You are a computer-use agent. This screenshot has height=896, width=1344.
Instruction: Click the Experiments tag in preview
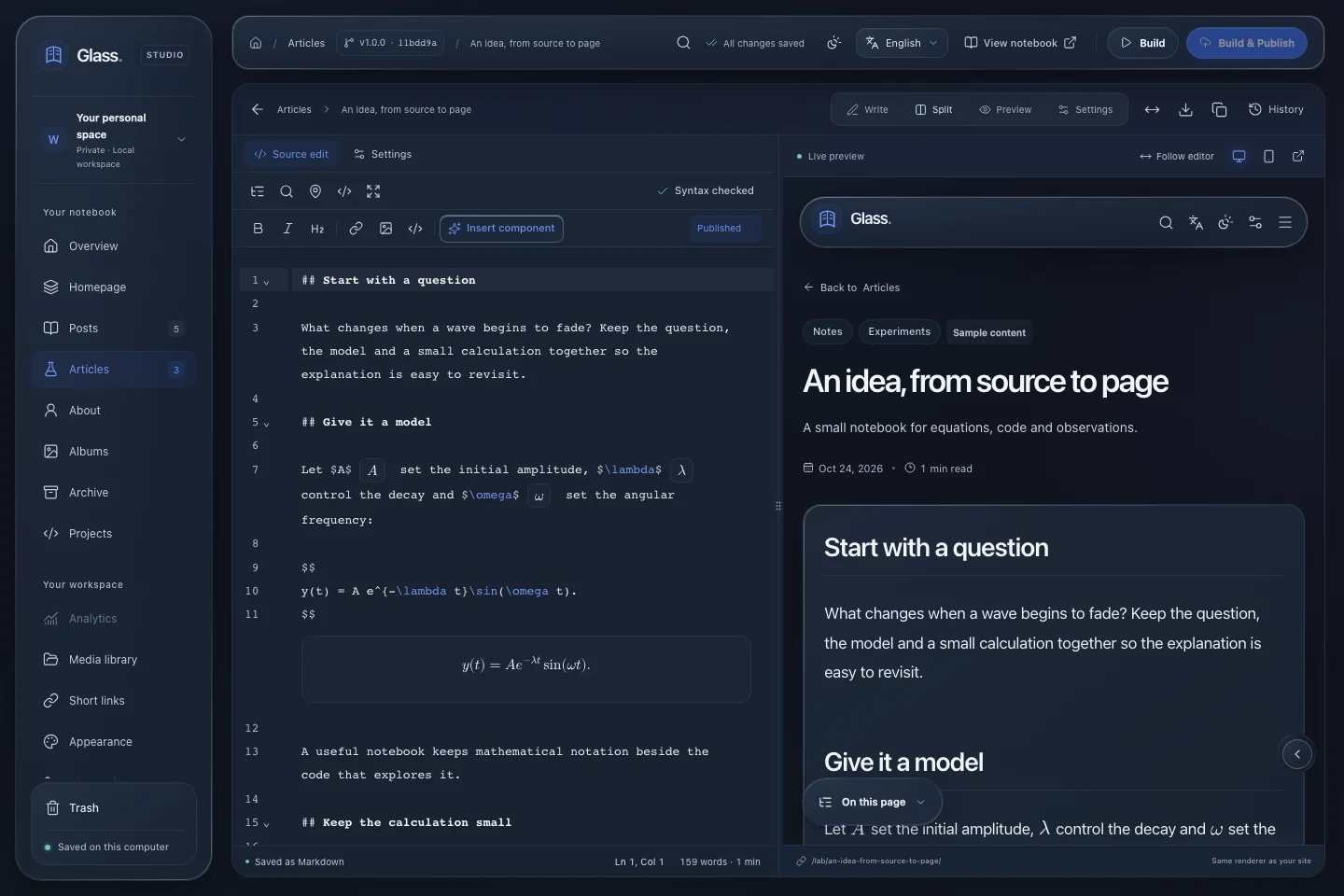(x=899, y=331)
